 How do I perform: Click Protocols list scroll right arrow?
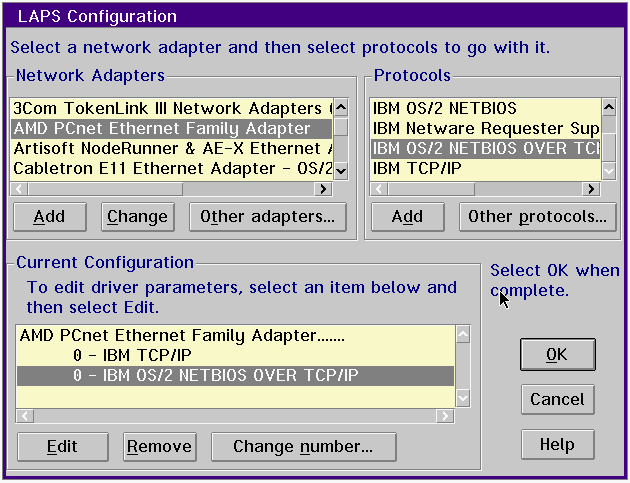pyautogui.click(x=591, y=189)
